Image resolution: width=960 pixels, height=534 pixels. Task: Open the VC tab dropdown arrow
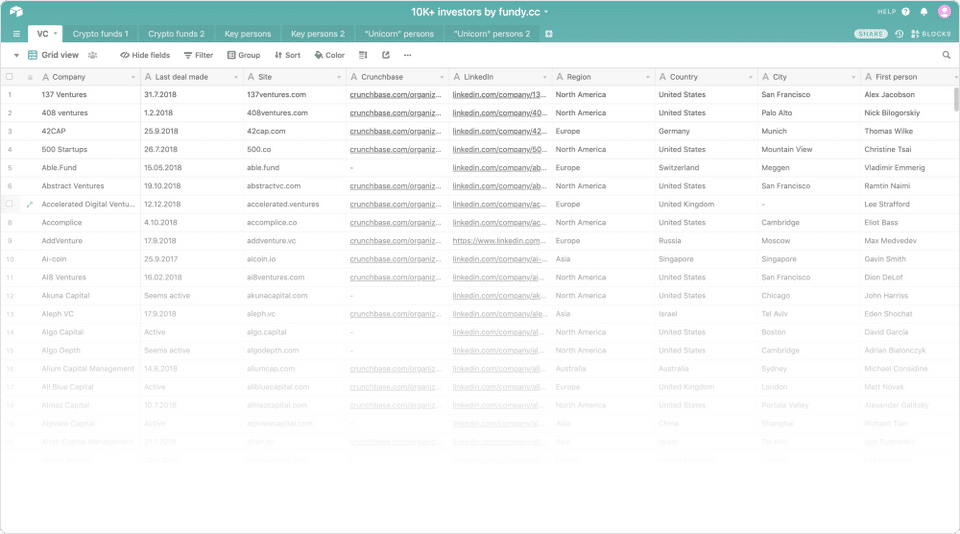[55, 34]
